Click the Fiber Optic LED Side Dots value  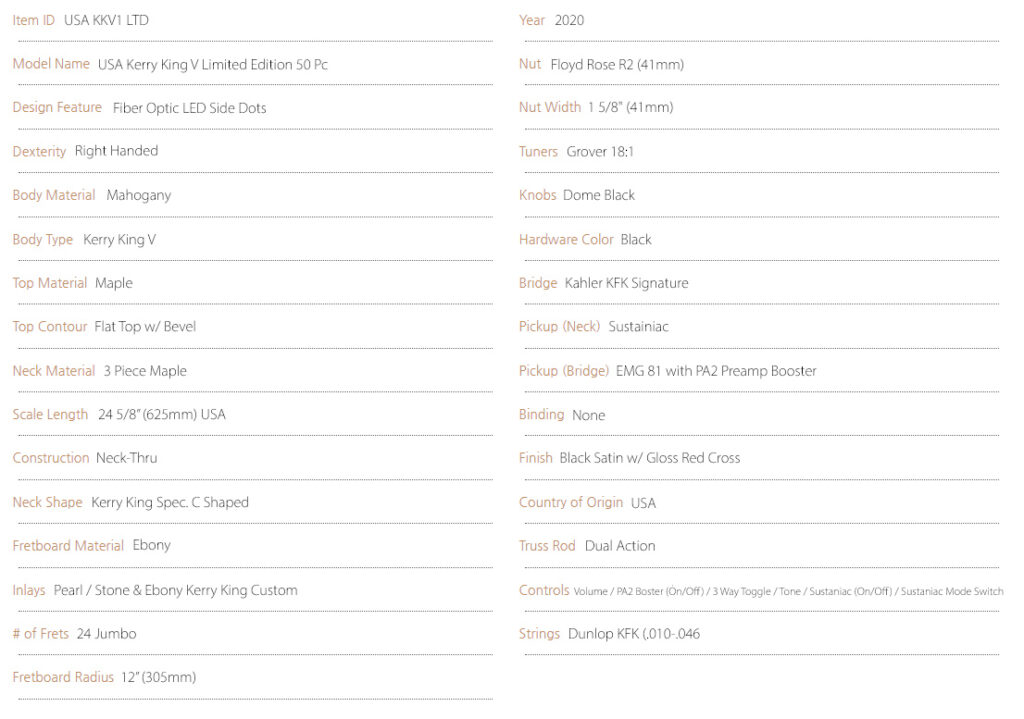(189, 108)
